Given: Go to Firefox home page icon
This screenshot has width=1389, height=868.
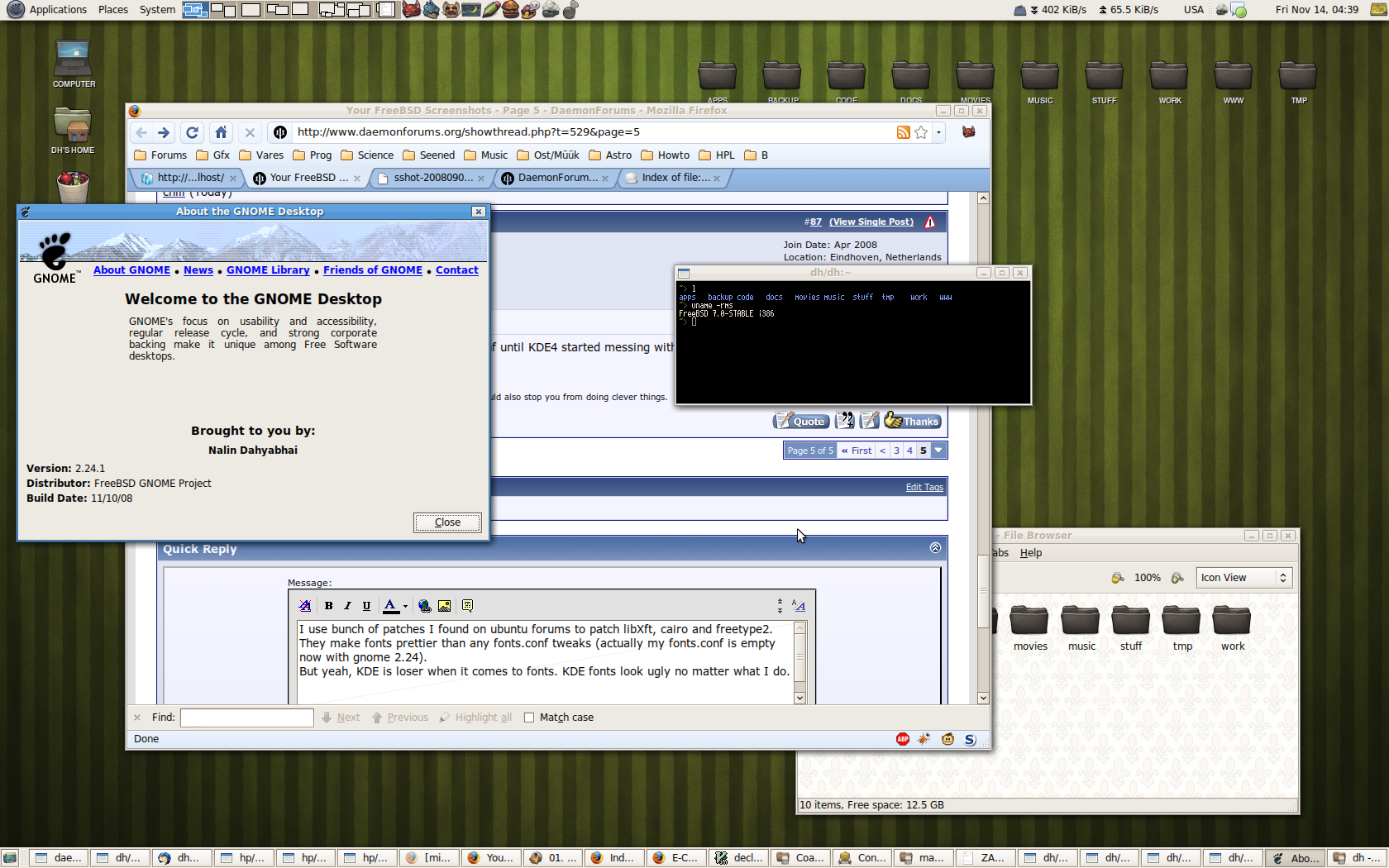Looking at the screenshot, I should (221, 132).
